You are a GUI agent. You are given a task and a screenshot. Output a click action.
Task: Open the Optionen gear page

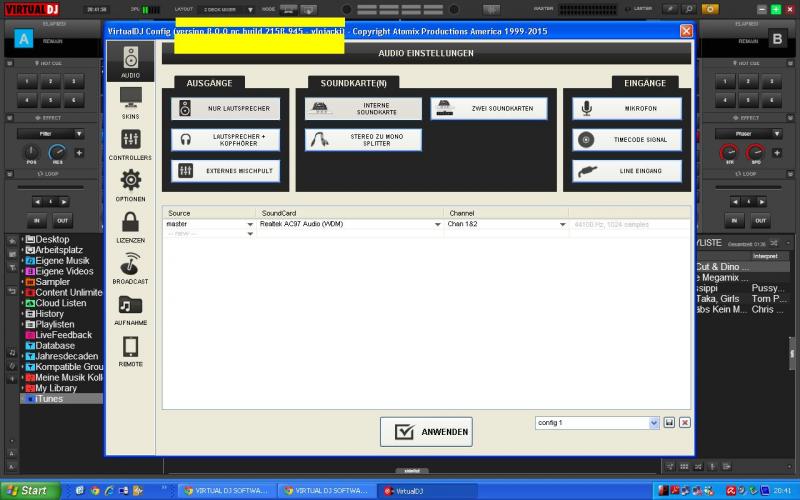coord(131,186)
